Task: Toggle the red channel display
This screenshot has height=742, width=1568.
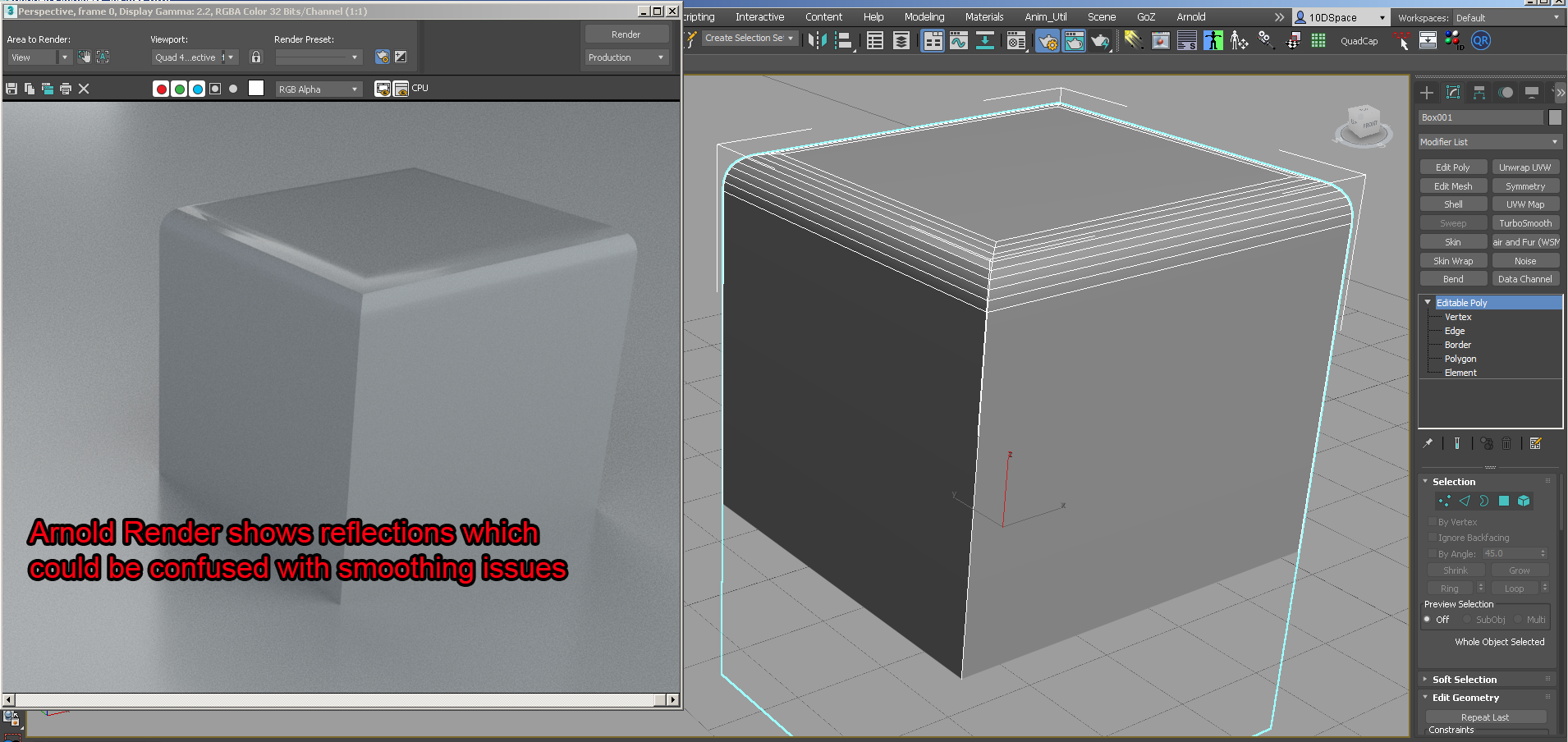Action: tap(161, 88)
